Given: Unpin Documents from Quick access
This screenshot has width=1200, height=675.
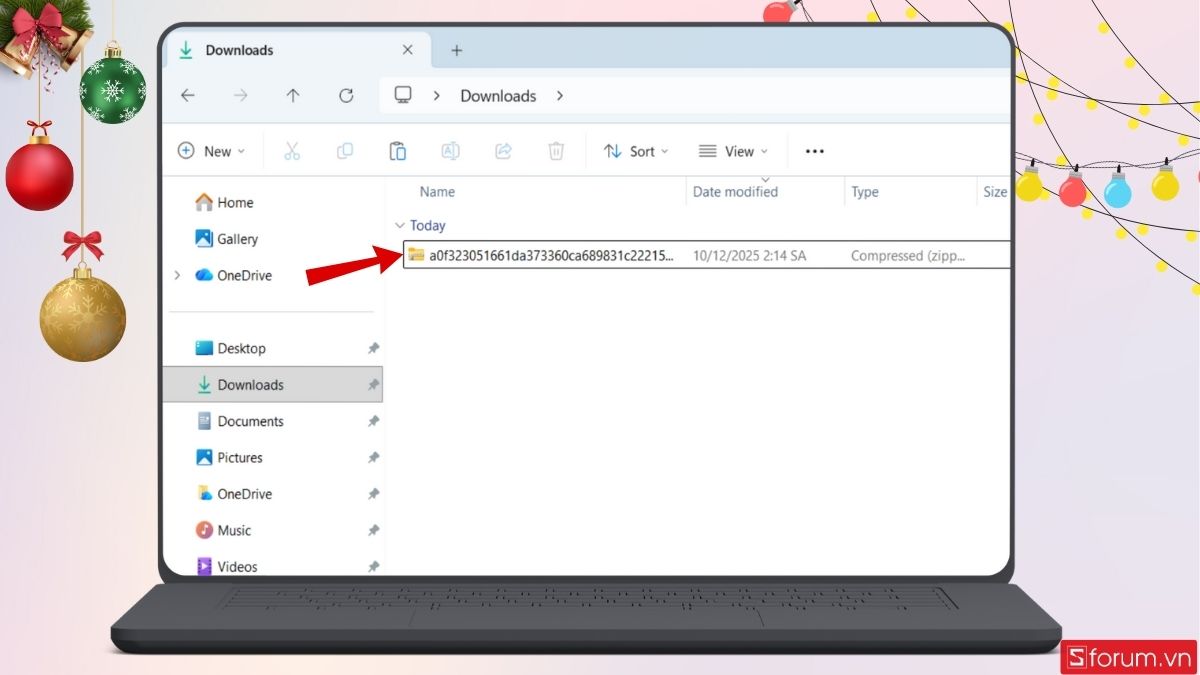Looking at the screenshot, I should [x=373, y=421].
